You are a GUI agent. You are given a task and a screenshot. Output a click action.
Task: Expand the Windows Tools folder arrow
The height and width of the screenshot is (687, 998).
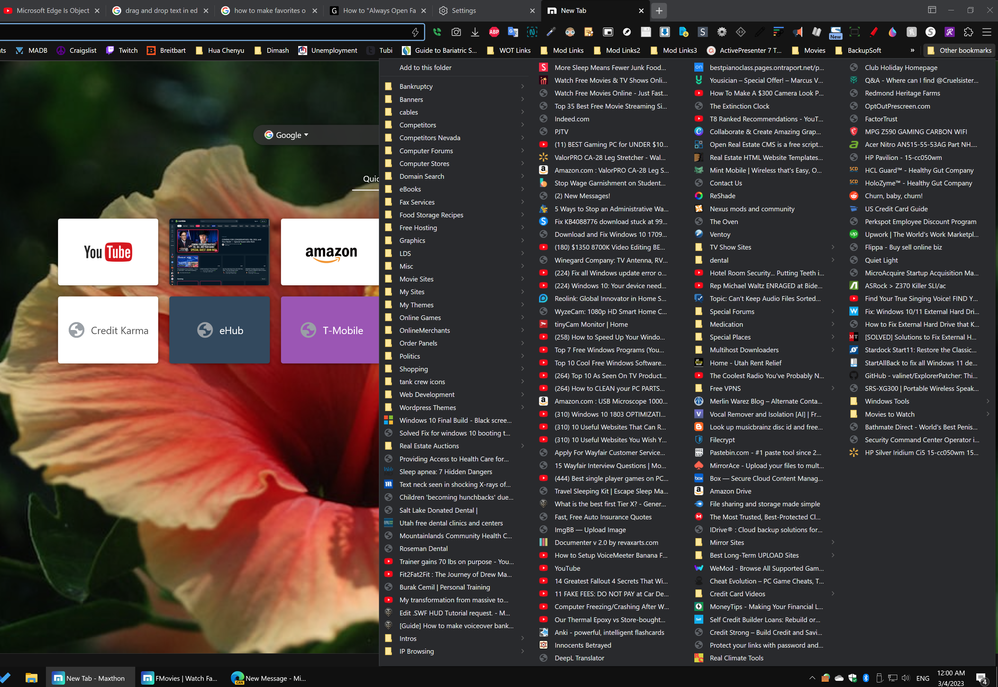click(988, 401)
